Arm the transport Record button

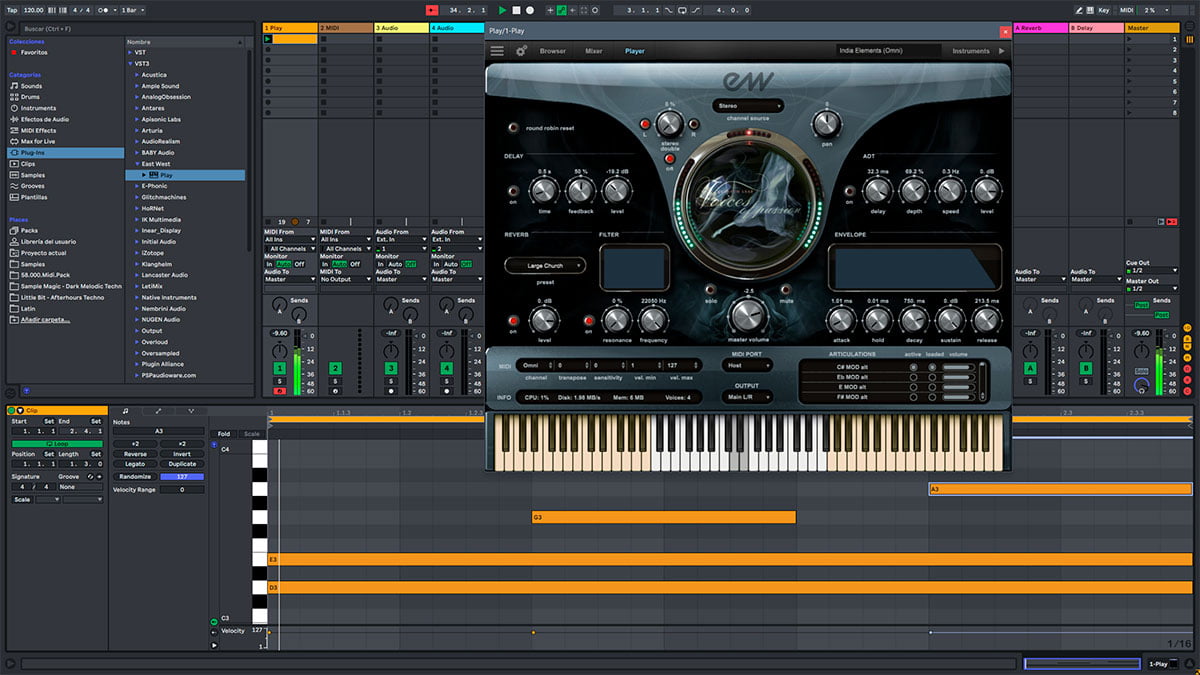point(530,10)
